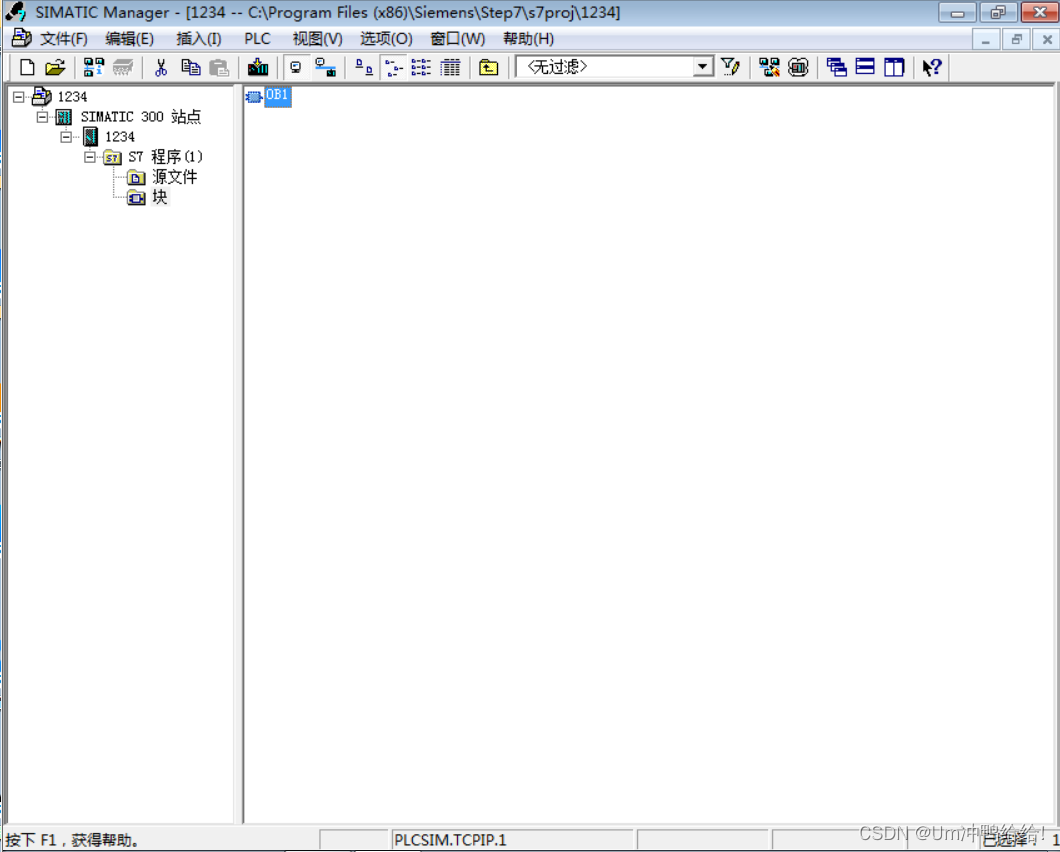
Task: Click the filter combo box showing <无过滤>
Action: coord(614,66)
